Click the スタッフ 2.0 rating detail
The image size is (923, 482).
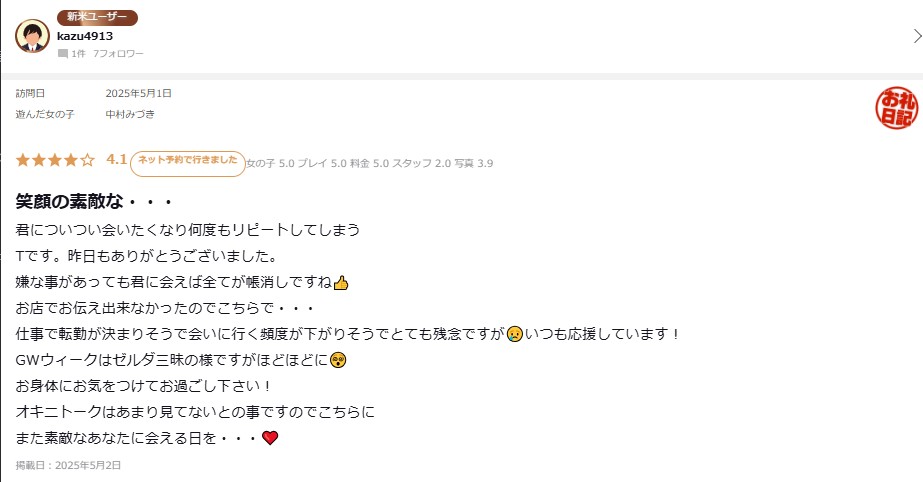pyautogui.click(x=421, y=163)
